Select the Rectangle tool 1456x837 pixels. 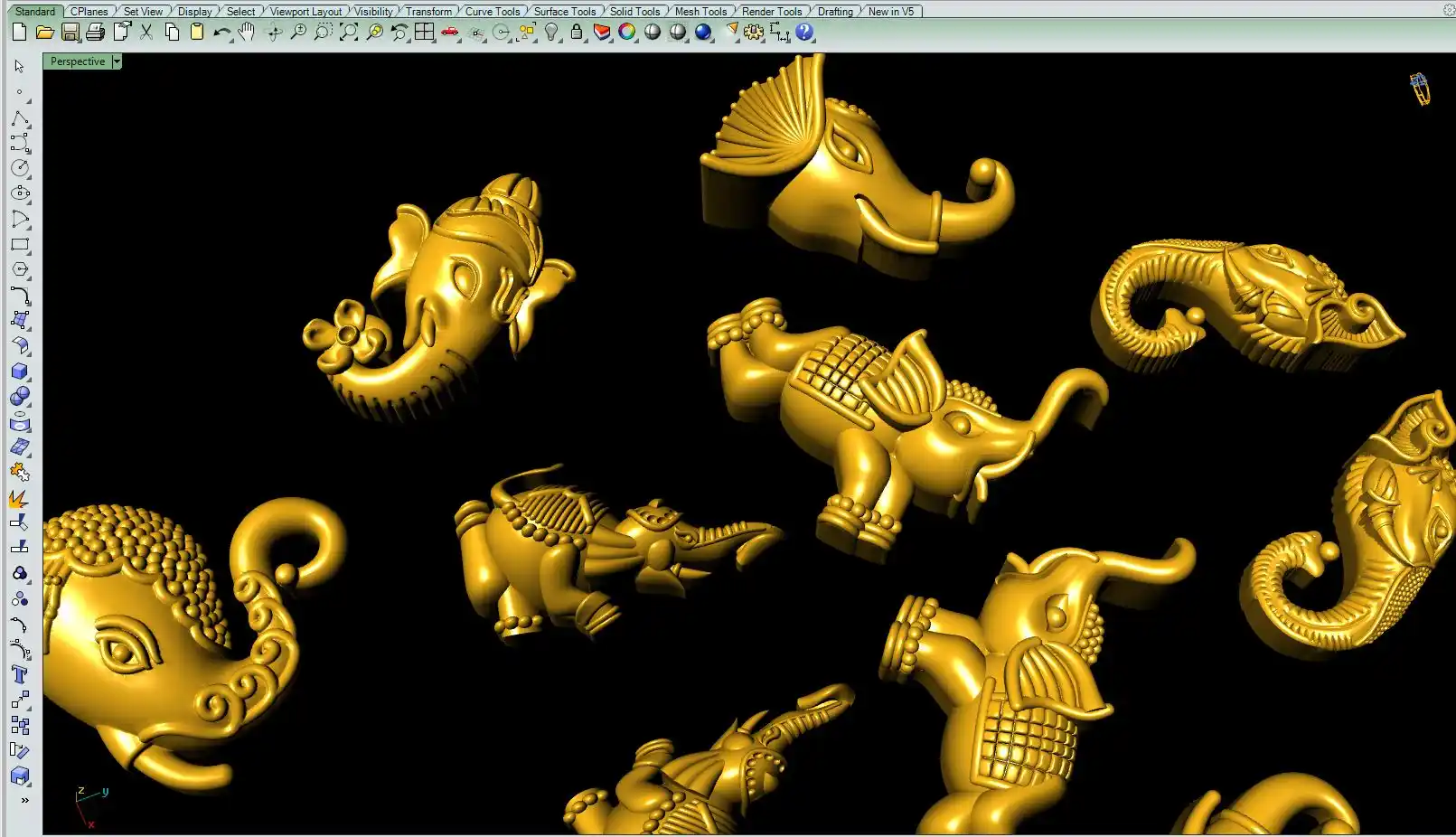point(20,244)
